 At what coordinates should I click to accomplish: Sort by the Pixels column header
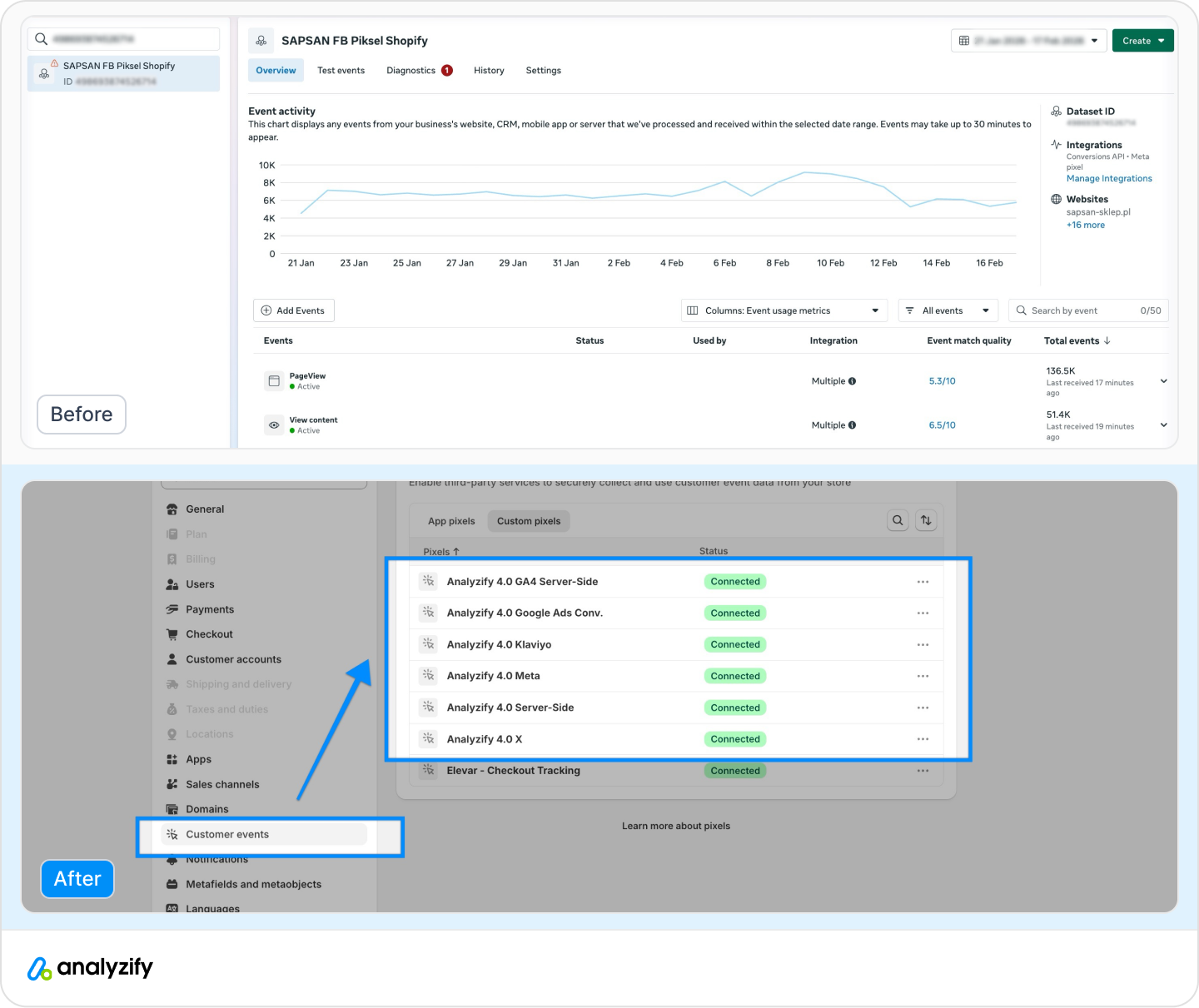441,552
